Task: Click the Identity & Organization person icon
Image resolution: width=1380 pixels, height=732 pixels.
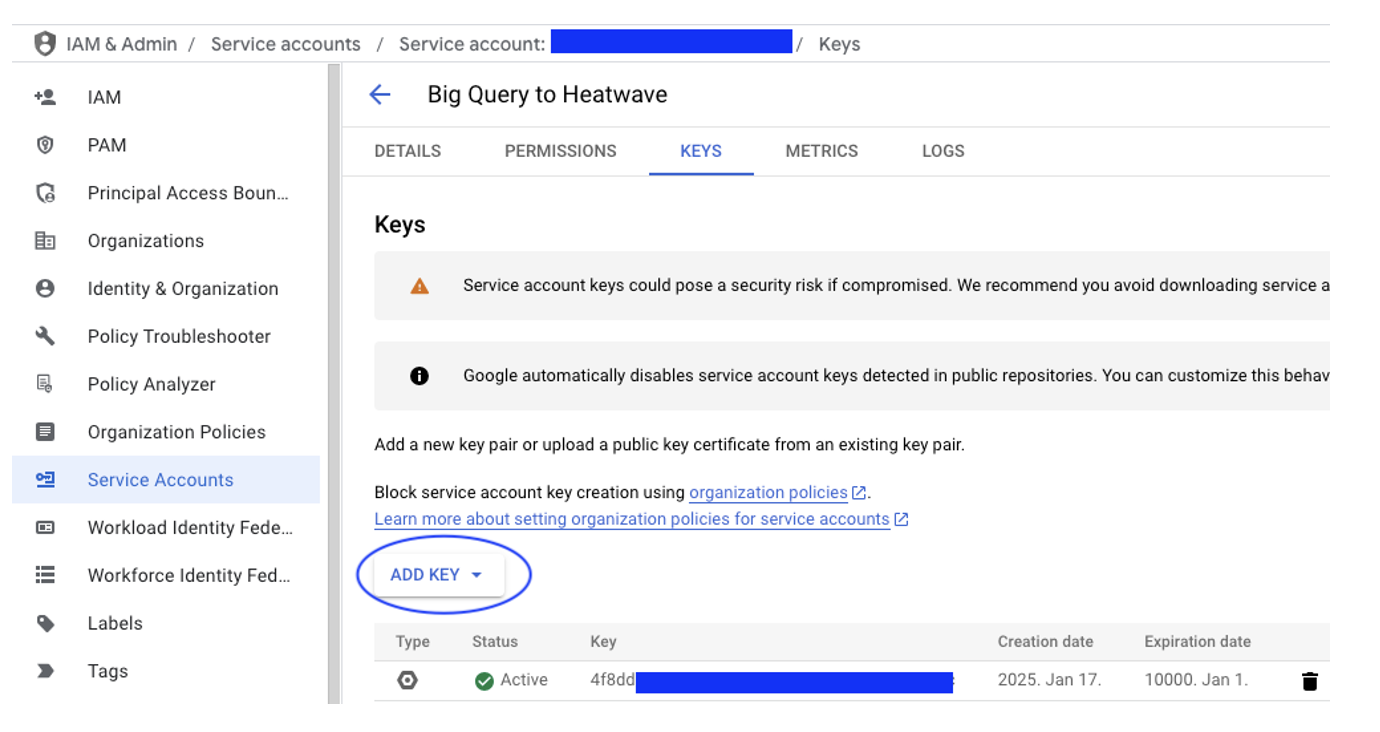Action: coord(45,289)
